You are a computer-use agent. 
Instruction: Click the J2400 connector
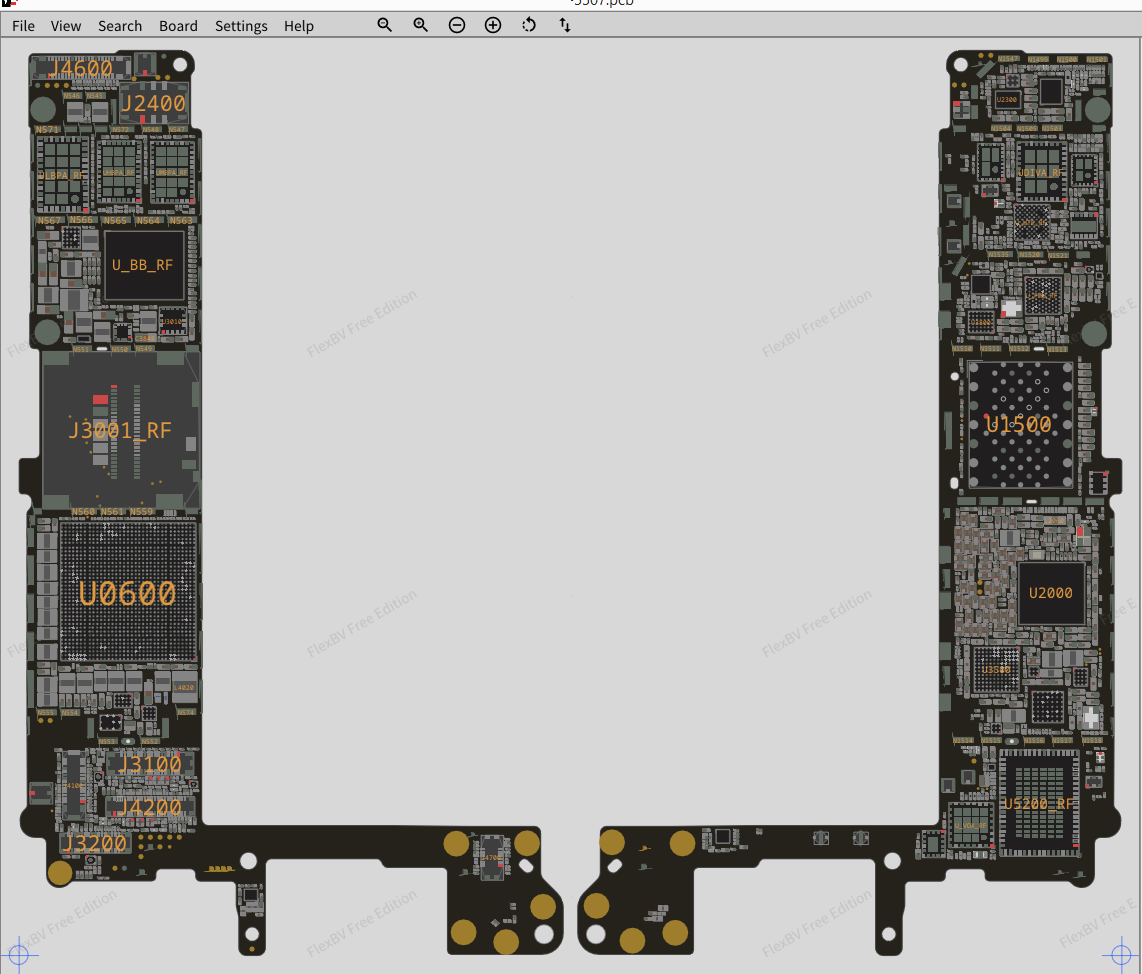coord(153,103)
